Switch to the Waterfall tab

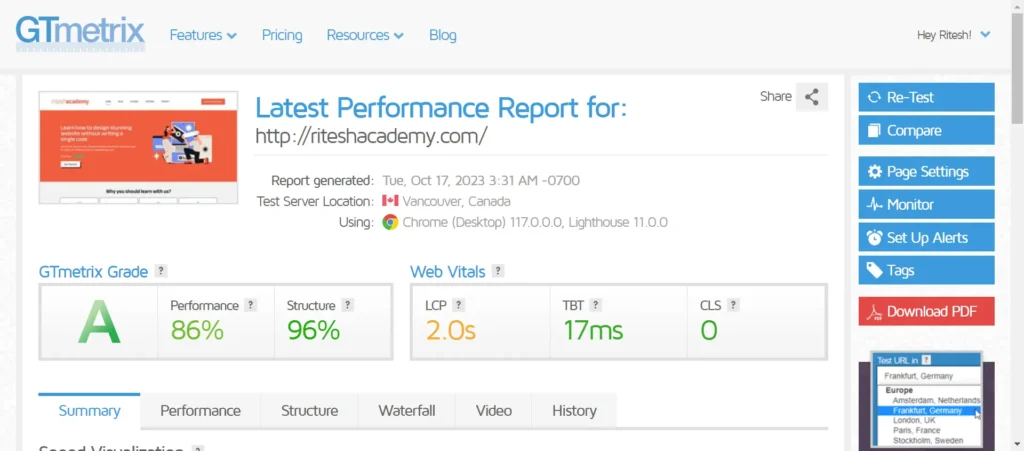click(x=406, y=411)
